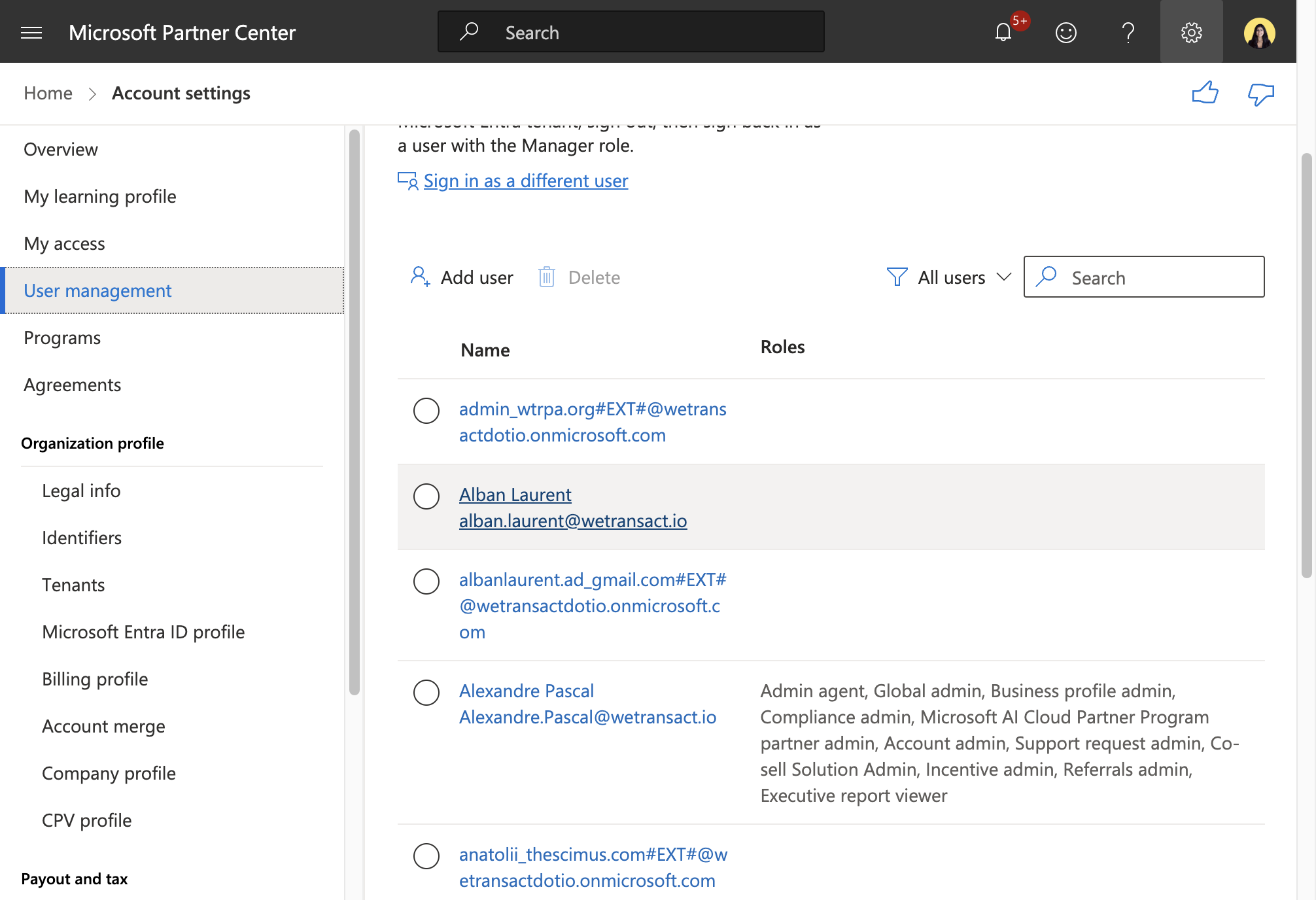Viewport: 1316px width, 900px height.
Task: Open Microsoft Entra ID profile
Action: tap(143, 632)
